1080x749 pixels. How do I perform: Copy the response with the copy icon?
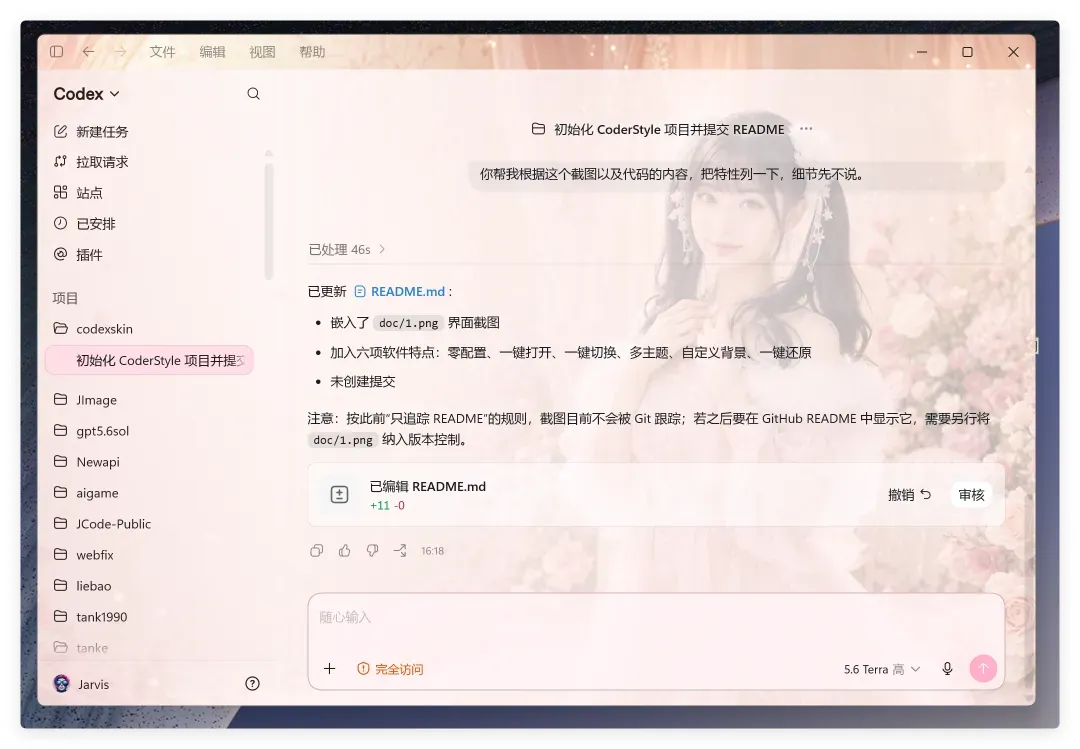pos(317,551)
